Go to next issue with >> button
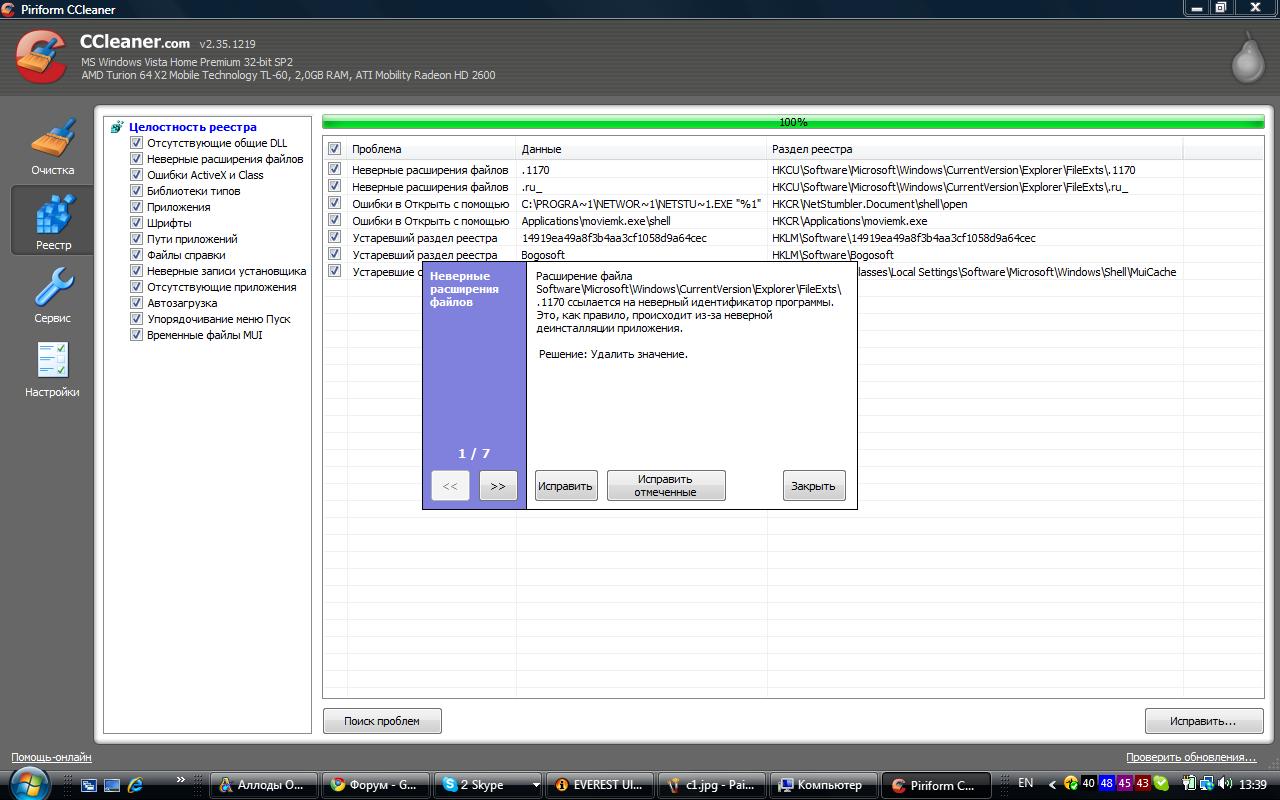1280x800 pixels. pos(498,486)
